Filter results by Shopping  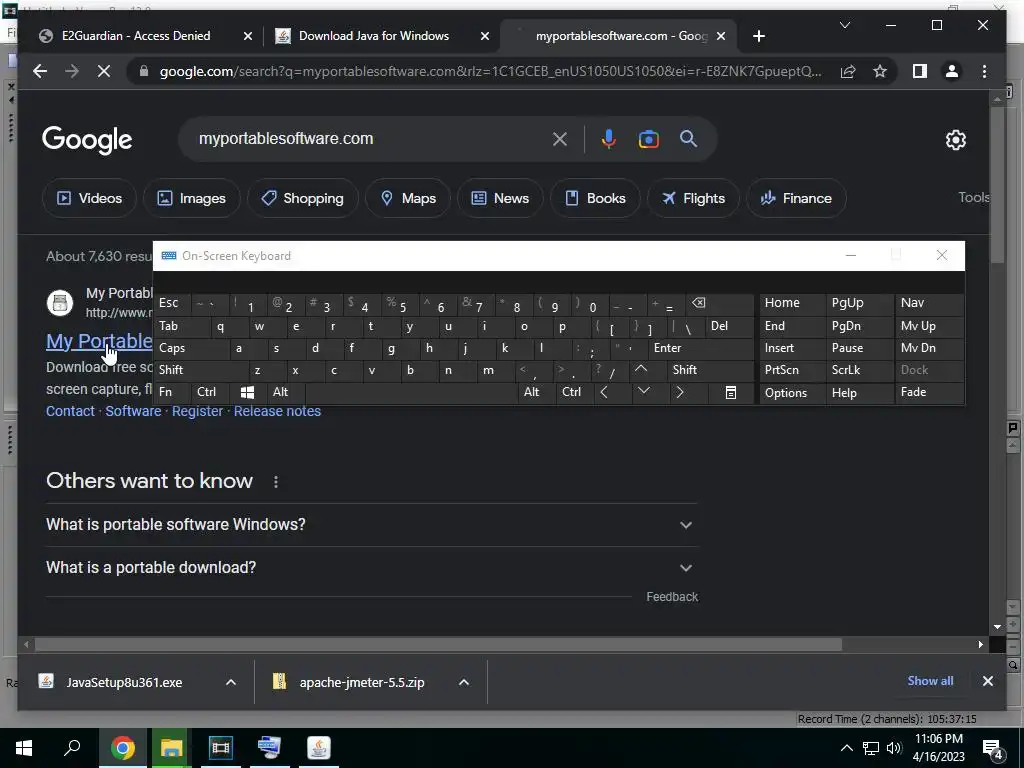(x=302, y=198)
